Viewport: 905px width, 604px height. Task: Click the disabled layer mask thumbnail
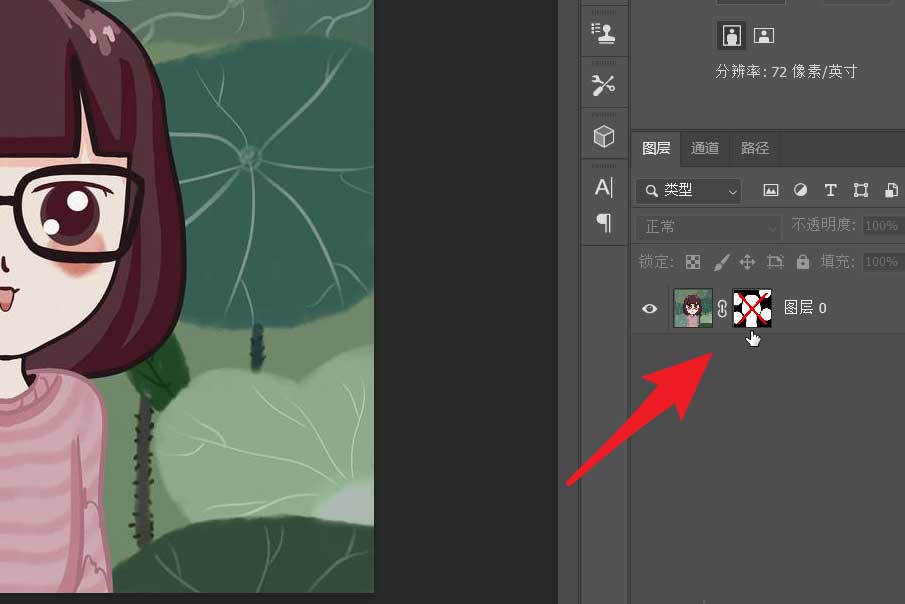[x=752, y=308]
